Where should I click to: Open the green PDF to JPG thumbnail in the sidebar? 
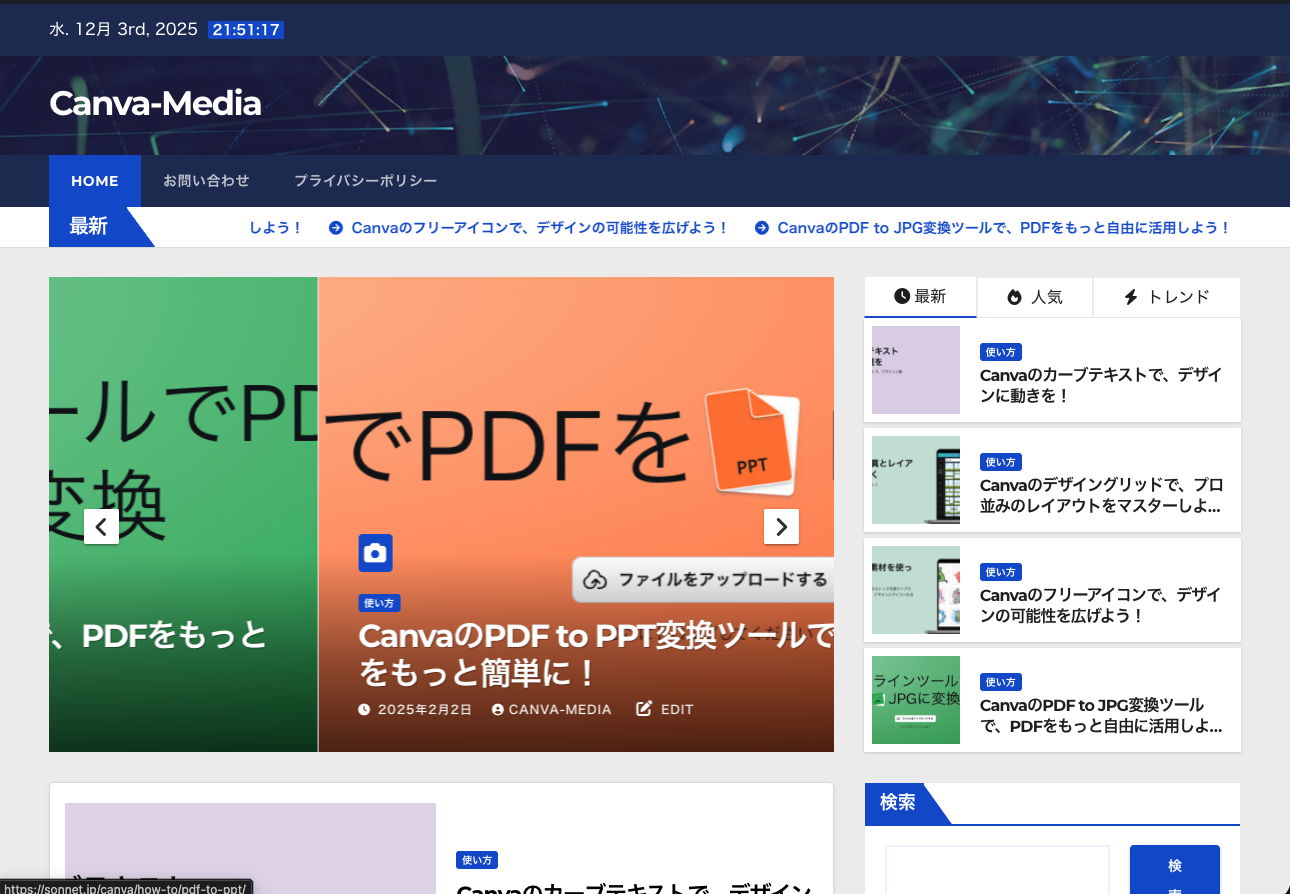pyautogui.click(x=915, y=700)
